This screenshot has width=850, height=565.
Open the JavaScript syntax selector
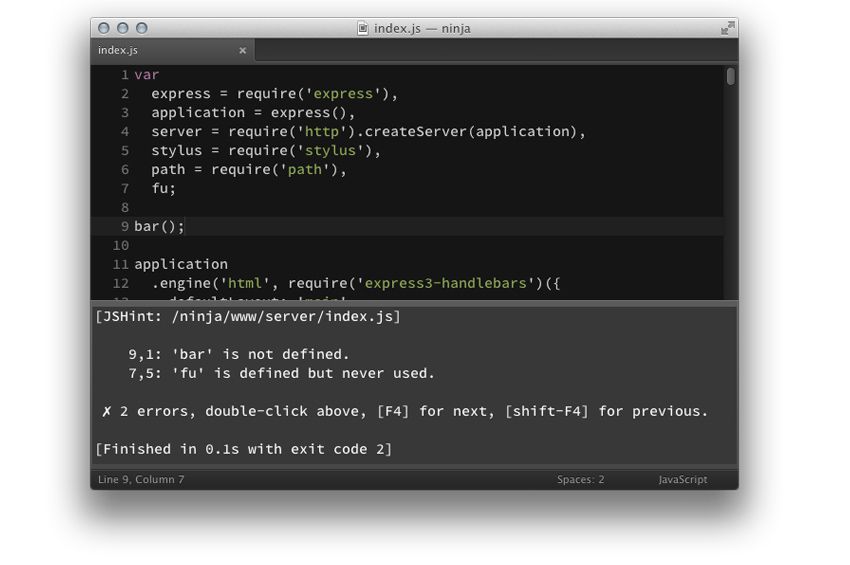point(682,480)
